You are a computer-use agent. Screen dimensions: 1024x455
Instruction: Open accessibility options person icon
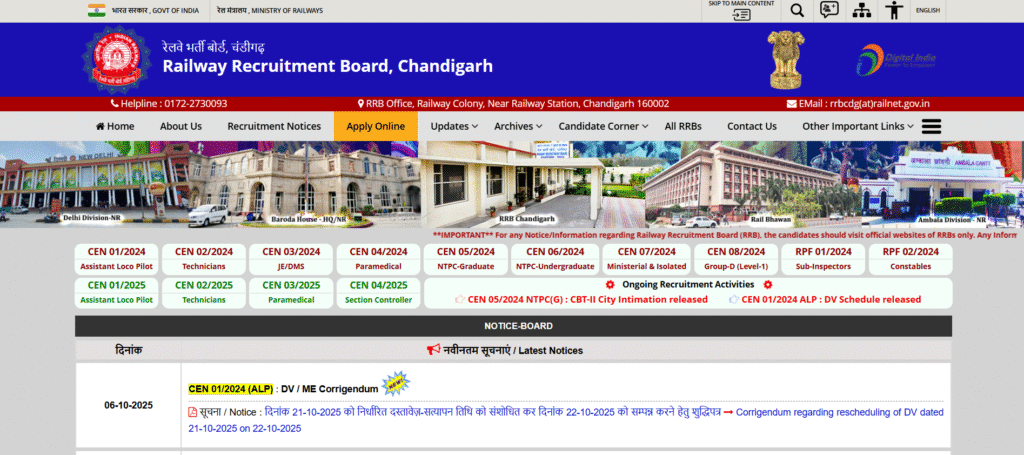click(x=894, y=10)
